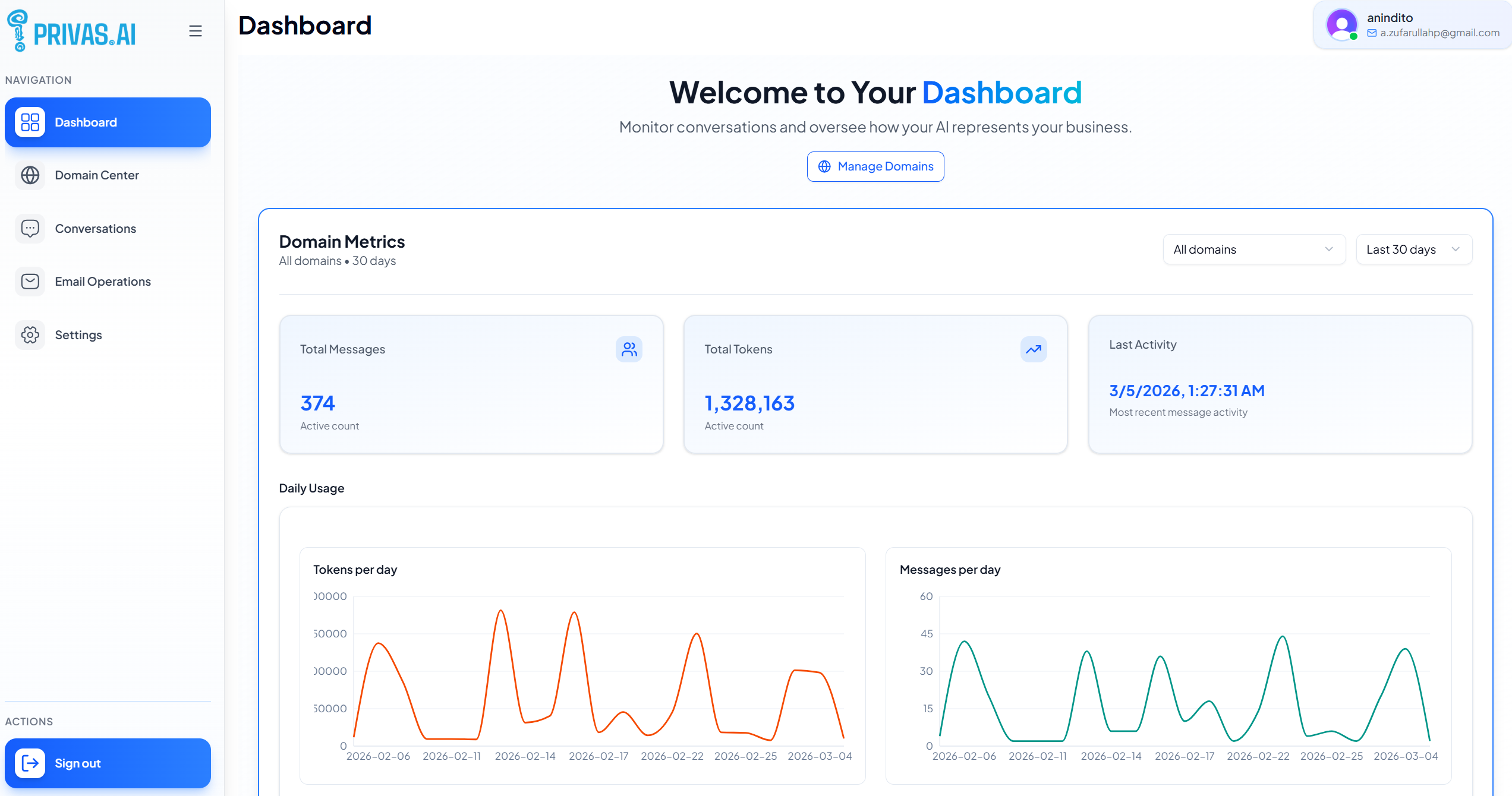Click the trending arrow icon on Total Tokens

(1033, 349)
